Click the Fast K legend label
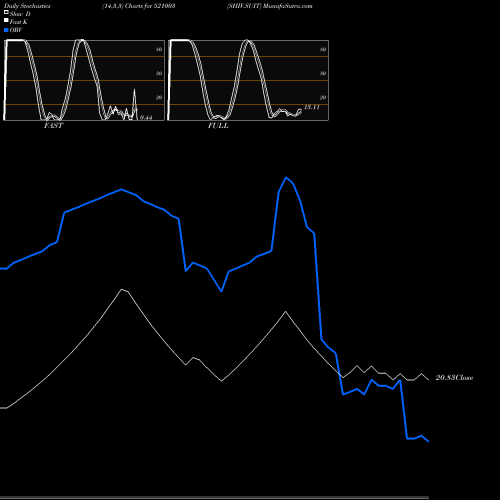 tap(19, 22)
